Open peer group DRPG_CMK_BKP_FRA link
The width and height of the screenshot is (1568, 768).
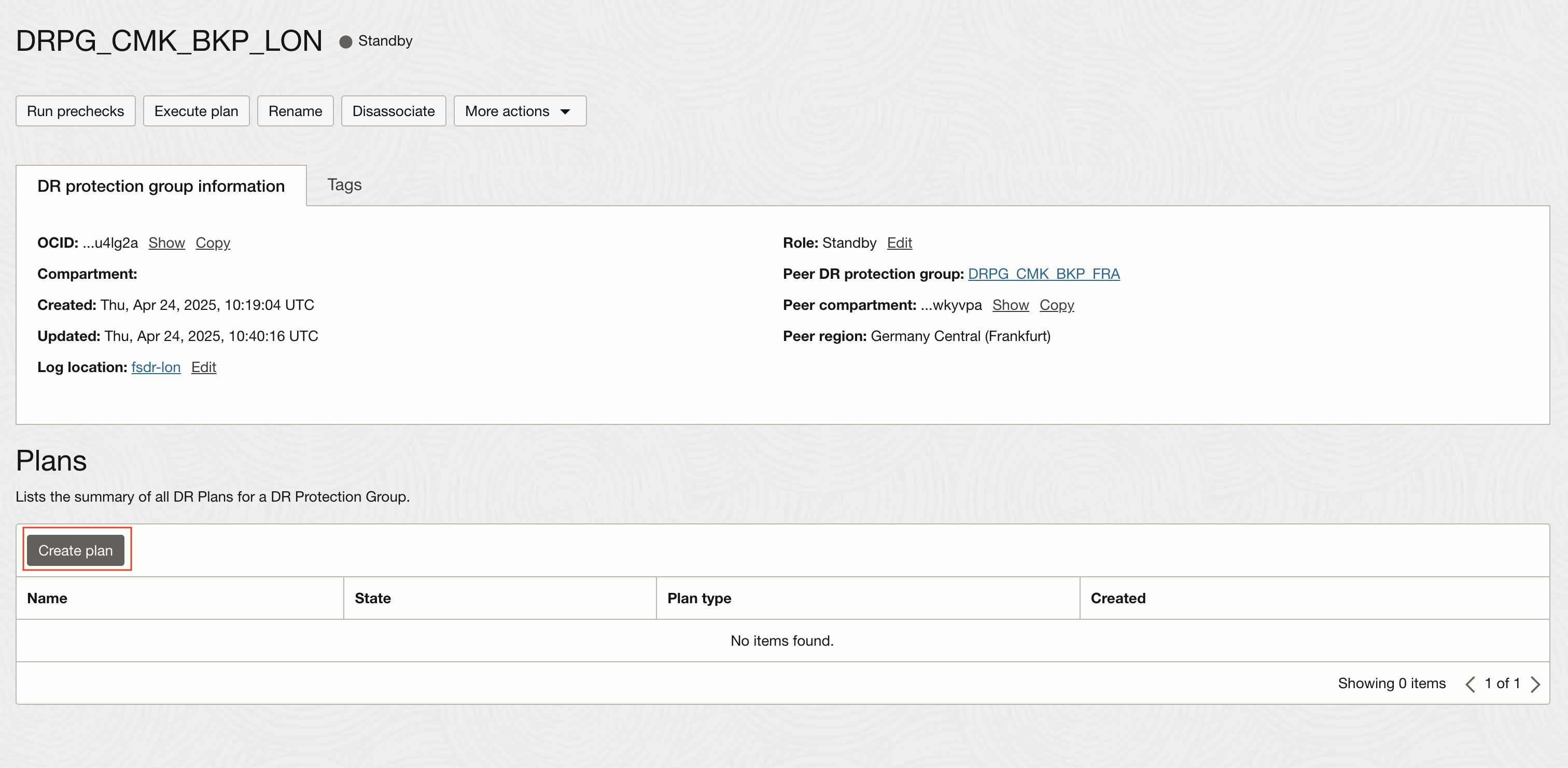tap(1043, 274)
